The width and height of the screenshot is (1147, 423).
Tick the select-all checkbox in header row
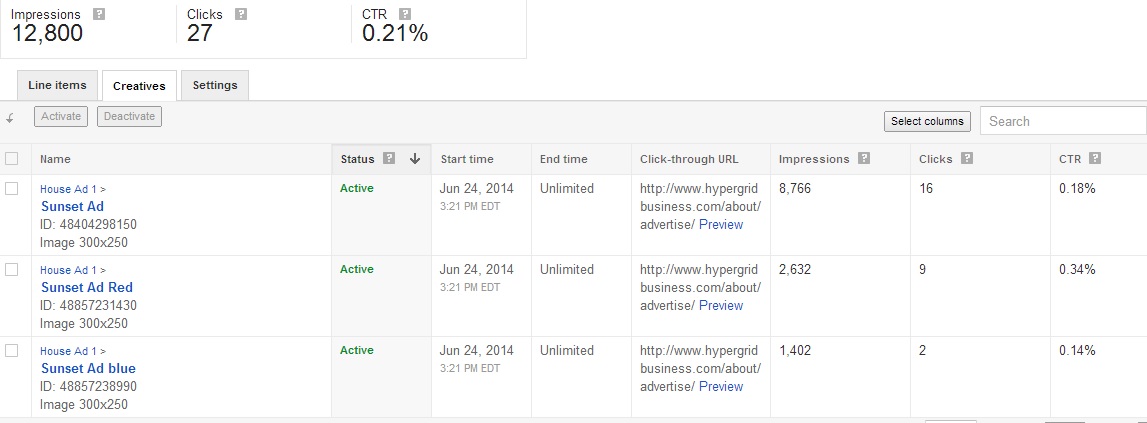pos(12,158)
